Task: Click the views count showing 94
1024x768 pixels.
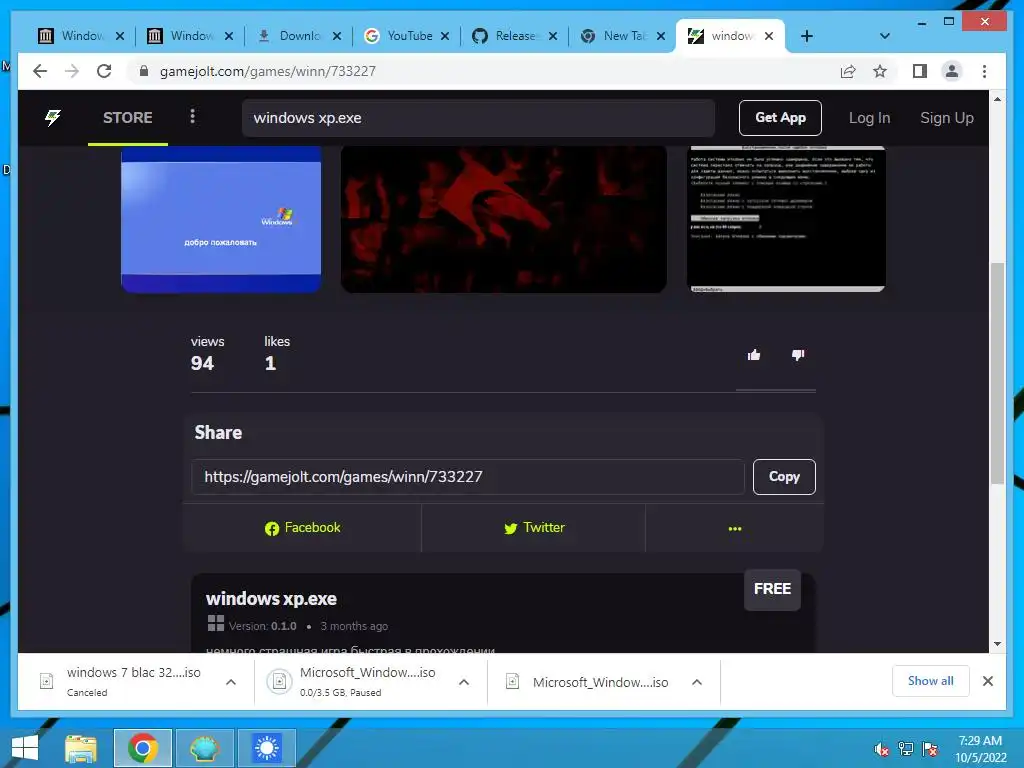Action: [x=202, y=363]
